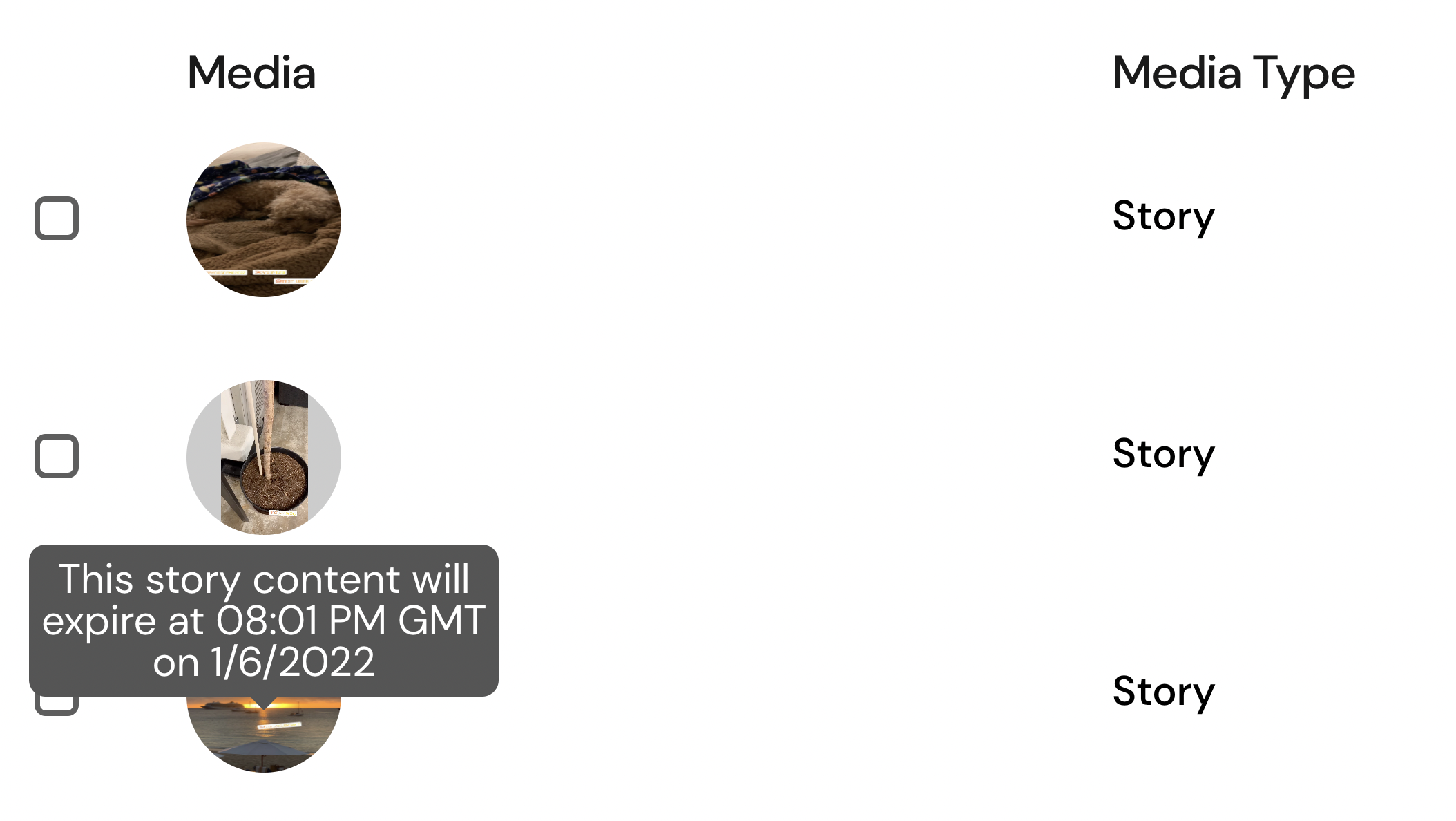Click Story label in sunset row
Screen dimensions: 1456x821
pyautogui.click(x=1163, y=692)
